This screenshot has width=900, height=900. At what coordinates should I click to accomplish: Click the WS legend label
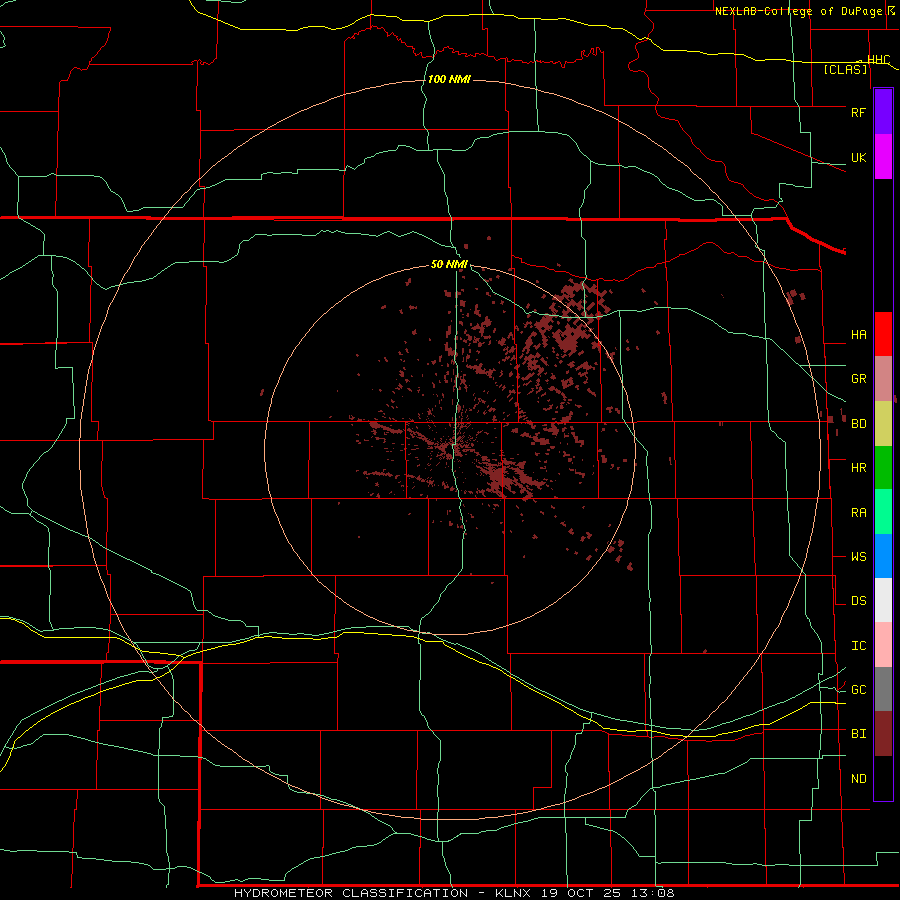(x=858, y=557)
